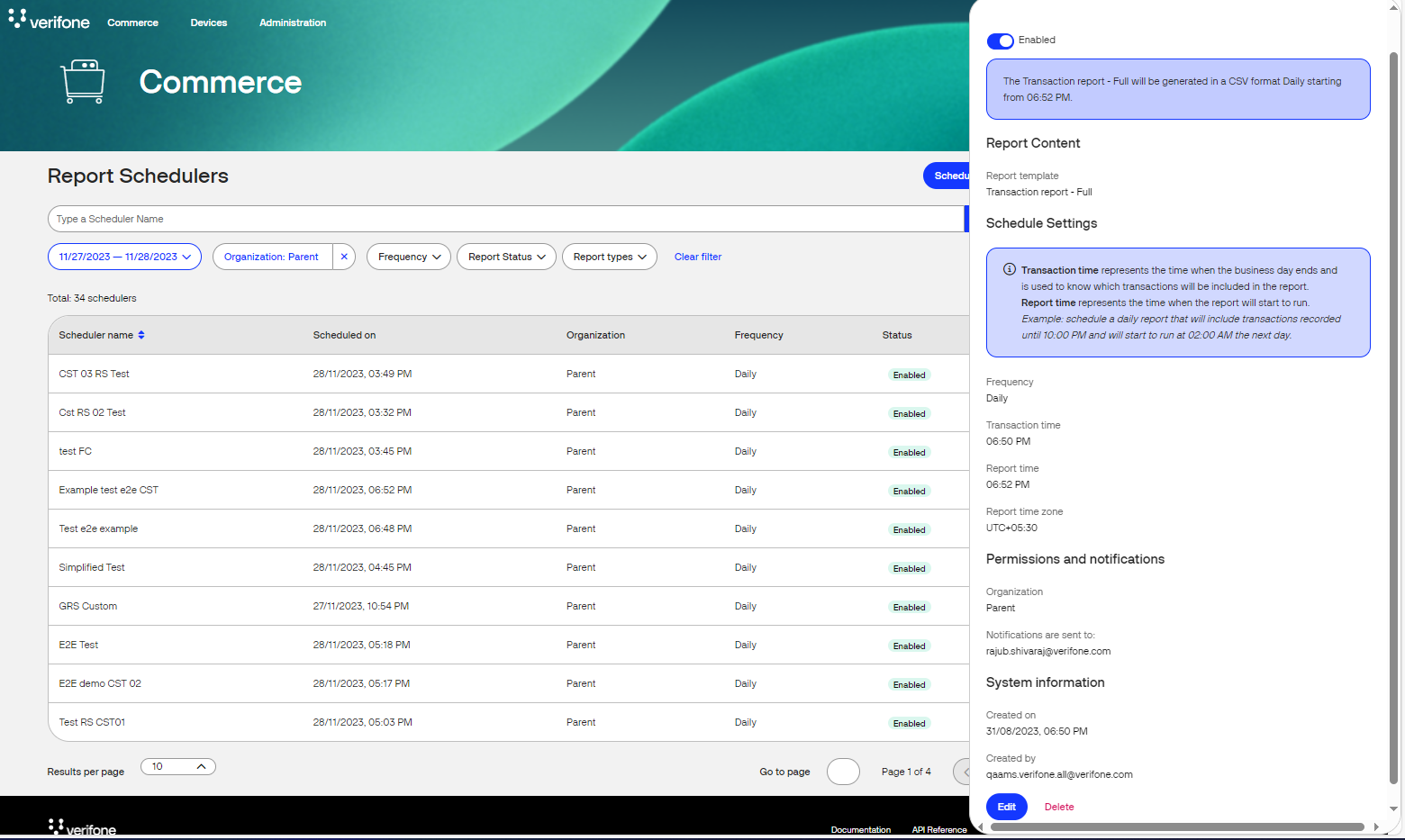Click the Go to page input field
The height and width of the screenshot is (840, 1405).
[843, 772]
